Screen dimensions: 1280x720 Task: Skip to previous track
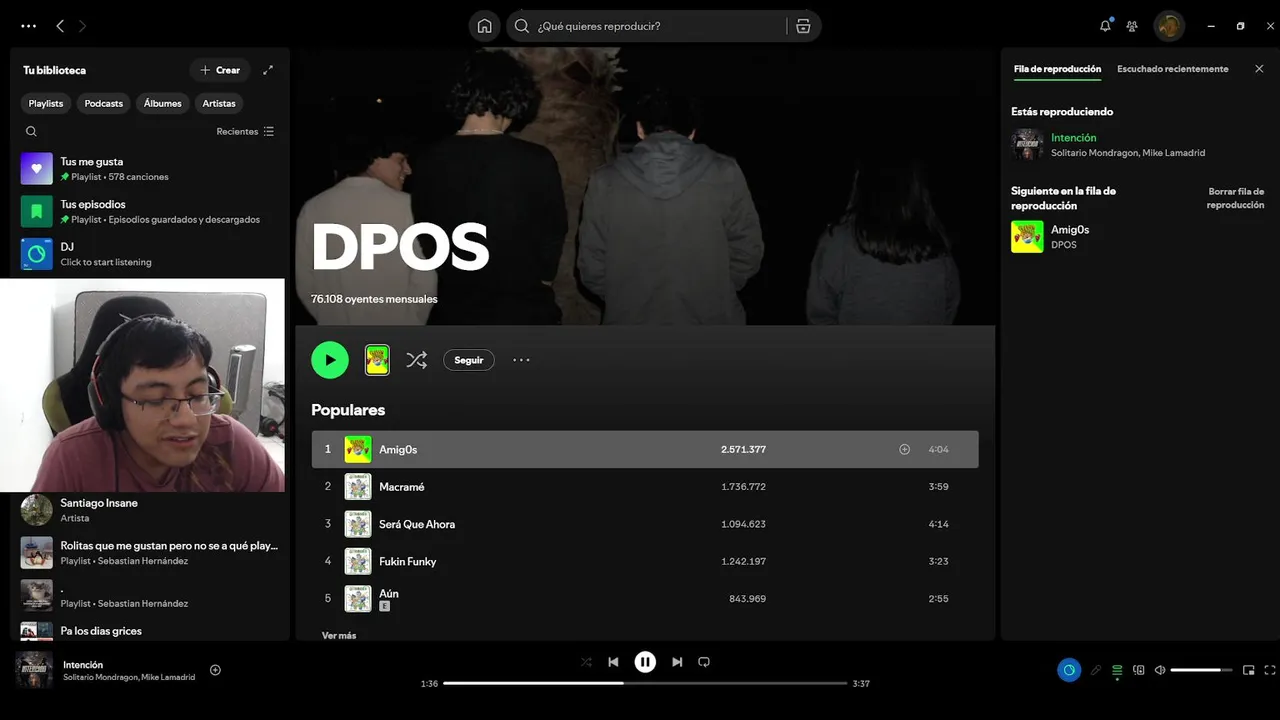tap(613, 662)
